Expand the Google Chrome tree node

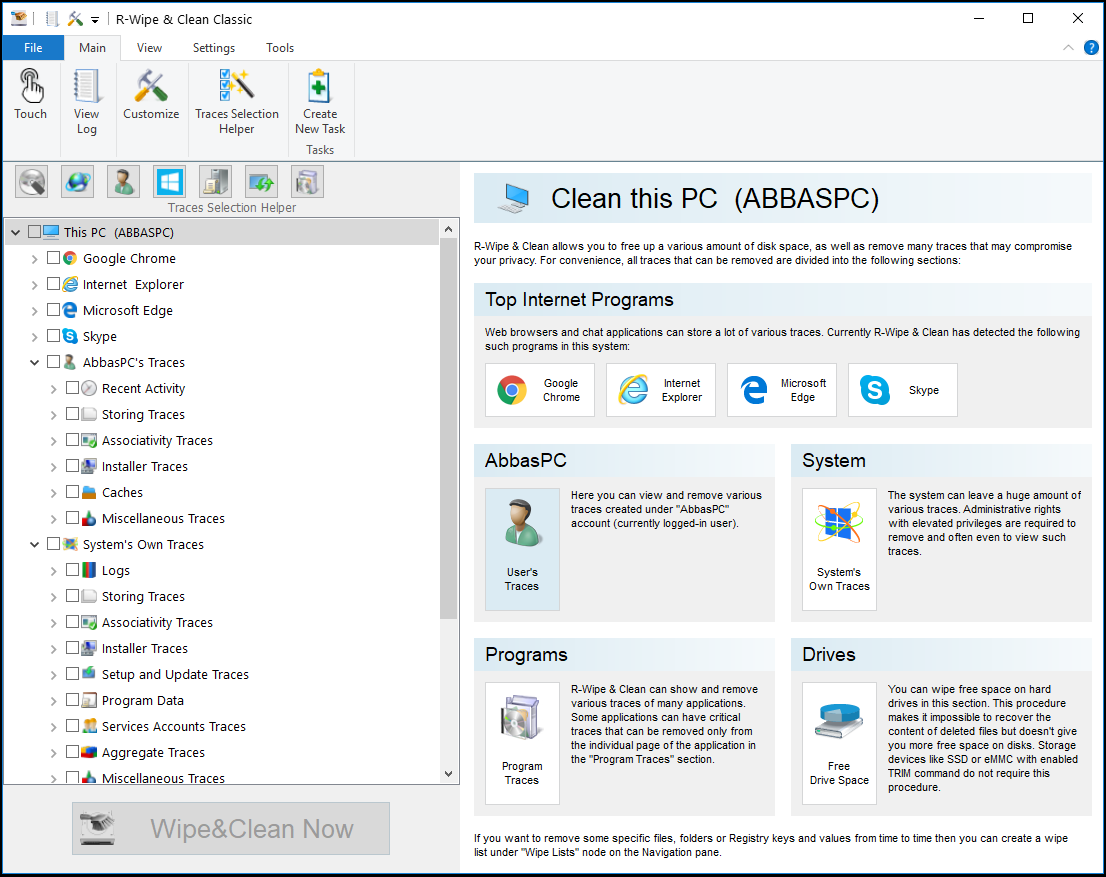tap(34, 259)
